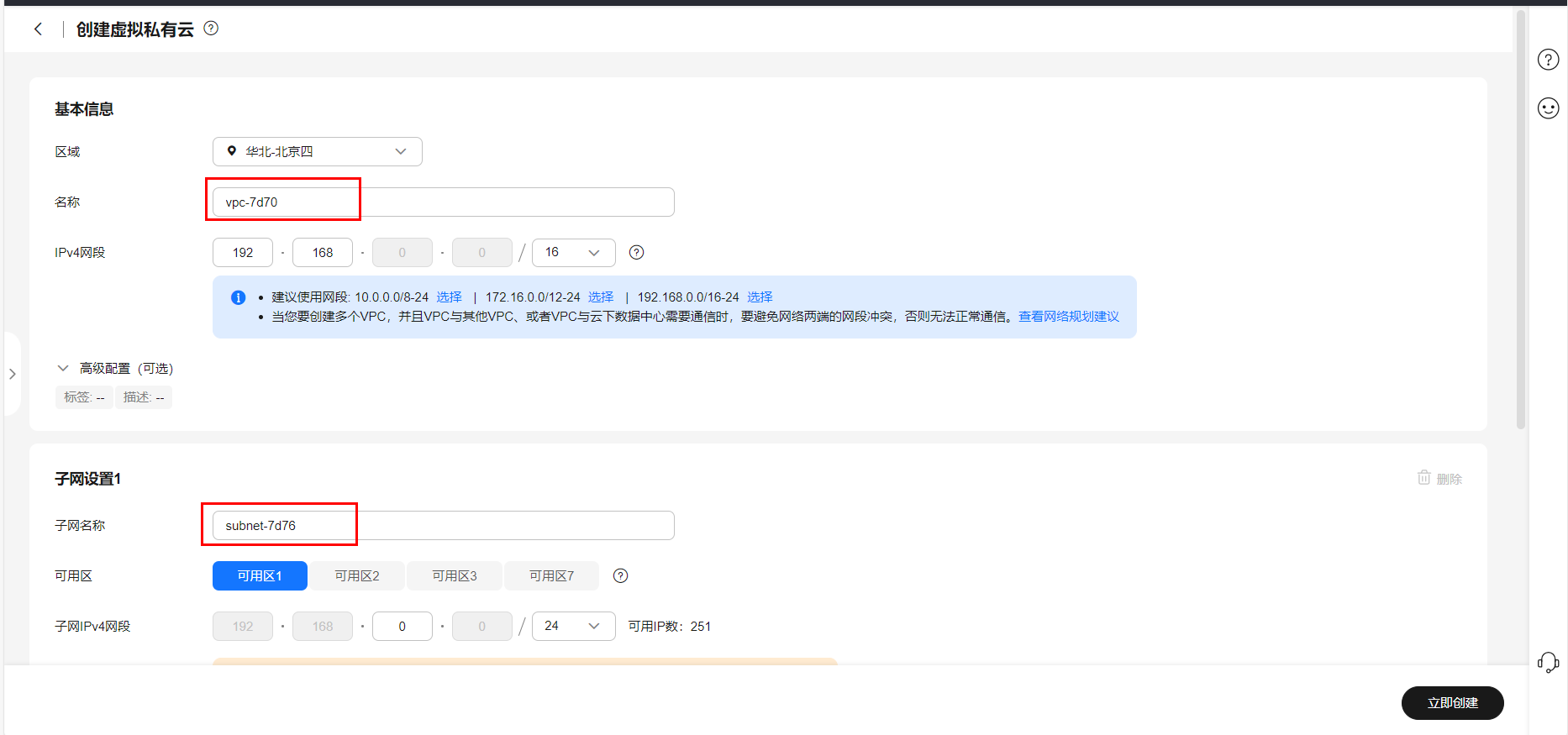Click the disabled 192 octet of 子网IPv4网段
Viewport: 1568px width, 735px height.
click(x=243, y=626)
